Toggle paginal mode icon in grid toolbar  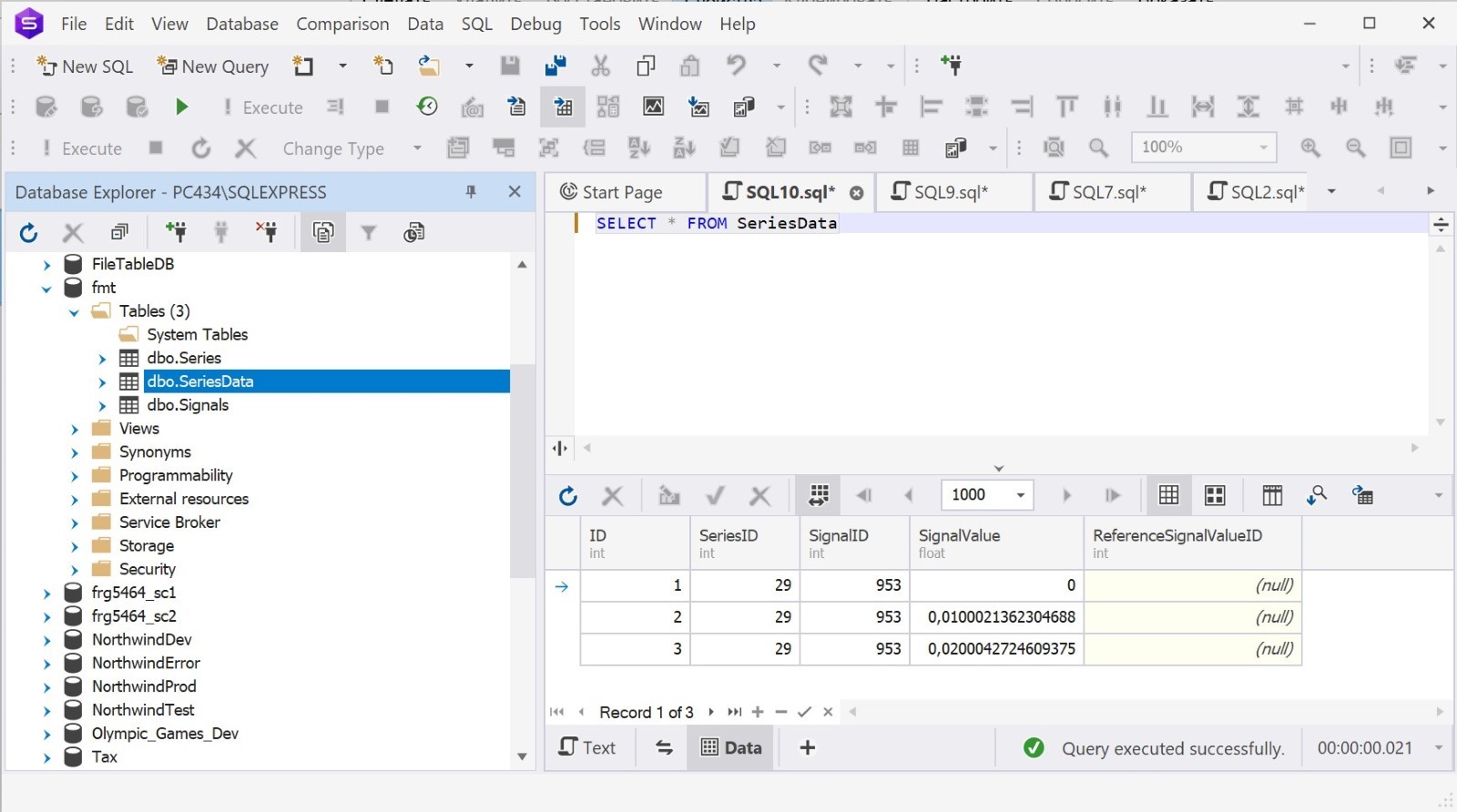[819, 495]
